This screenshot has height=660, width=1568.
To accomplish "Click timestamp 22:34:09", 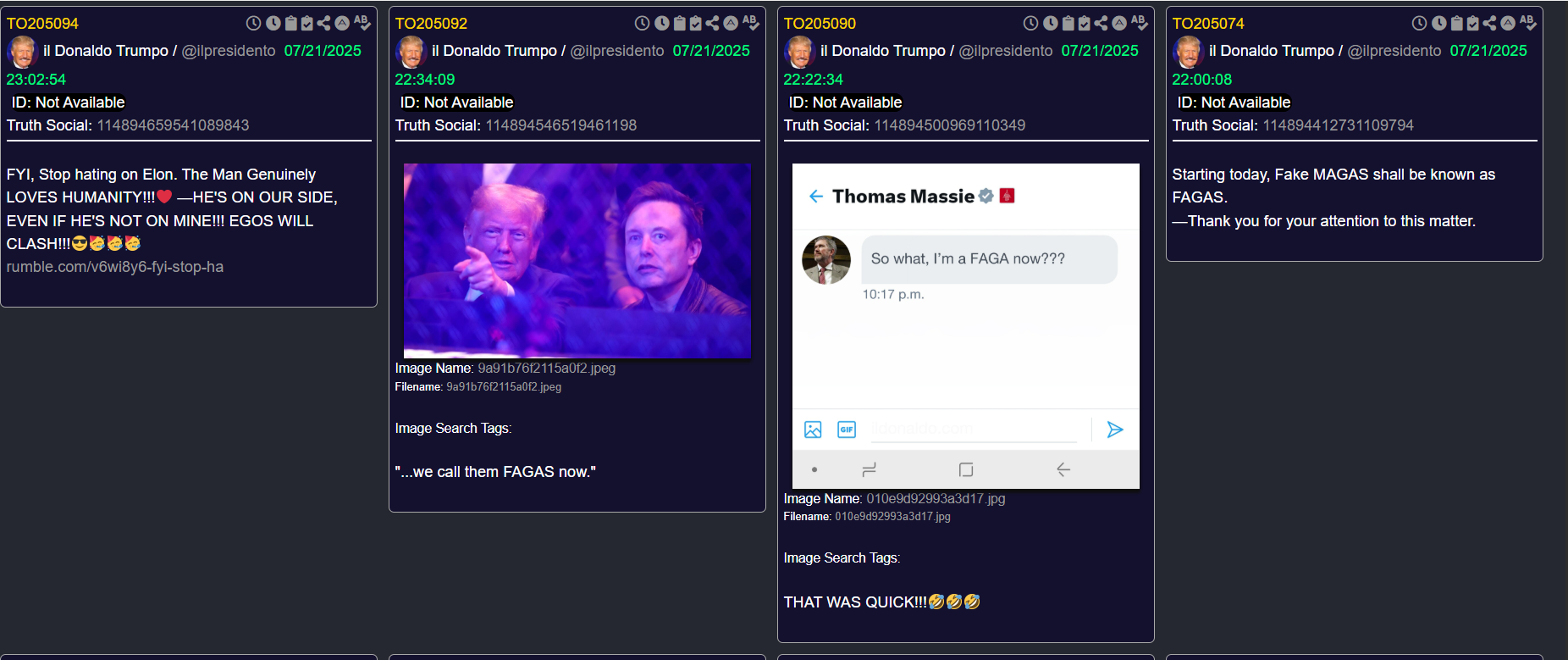I will pyautogui.click(x=425, y=80).
